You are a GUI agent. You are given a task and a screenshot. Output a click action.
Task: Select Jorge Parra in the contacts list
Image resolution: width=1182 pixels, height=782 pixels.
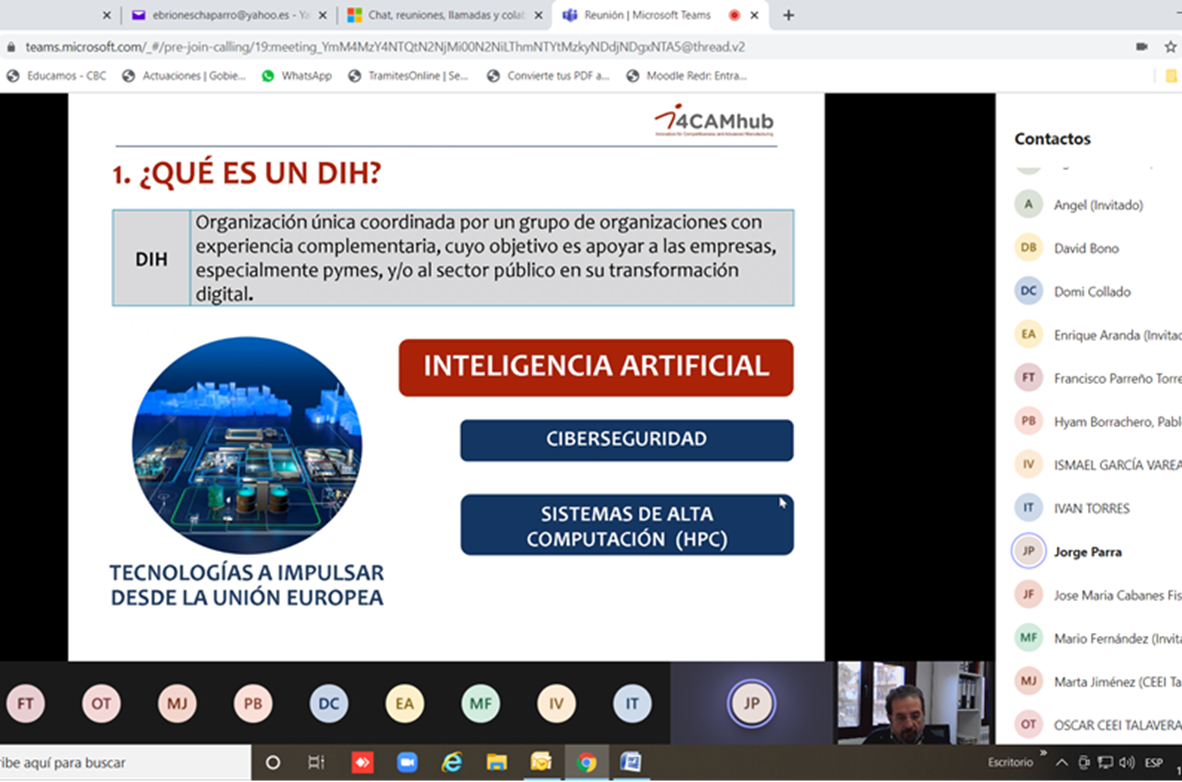point(1087,552)
